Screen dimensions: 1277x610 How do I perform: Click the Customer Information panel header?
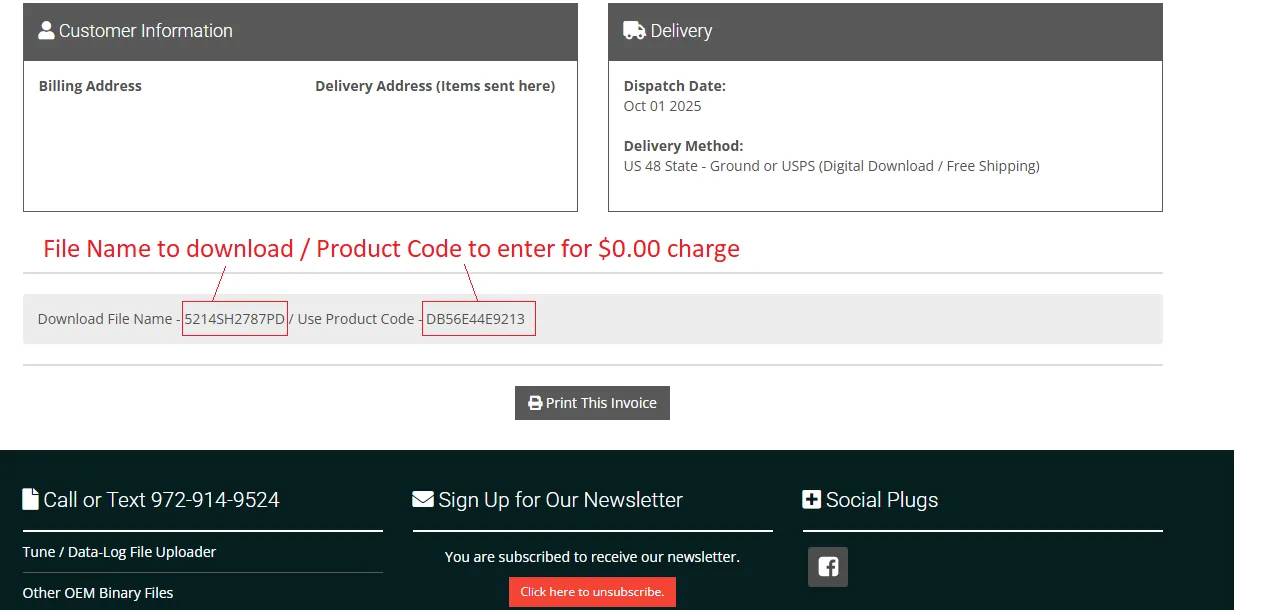tap(300, 31)
